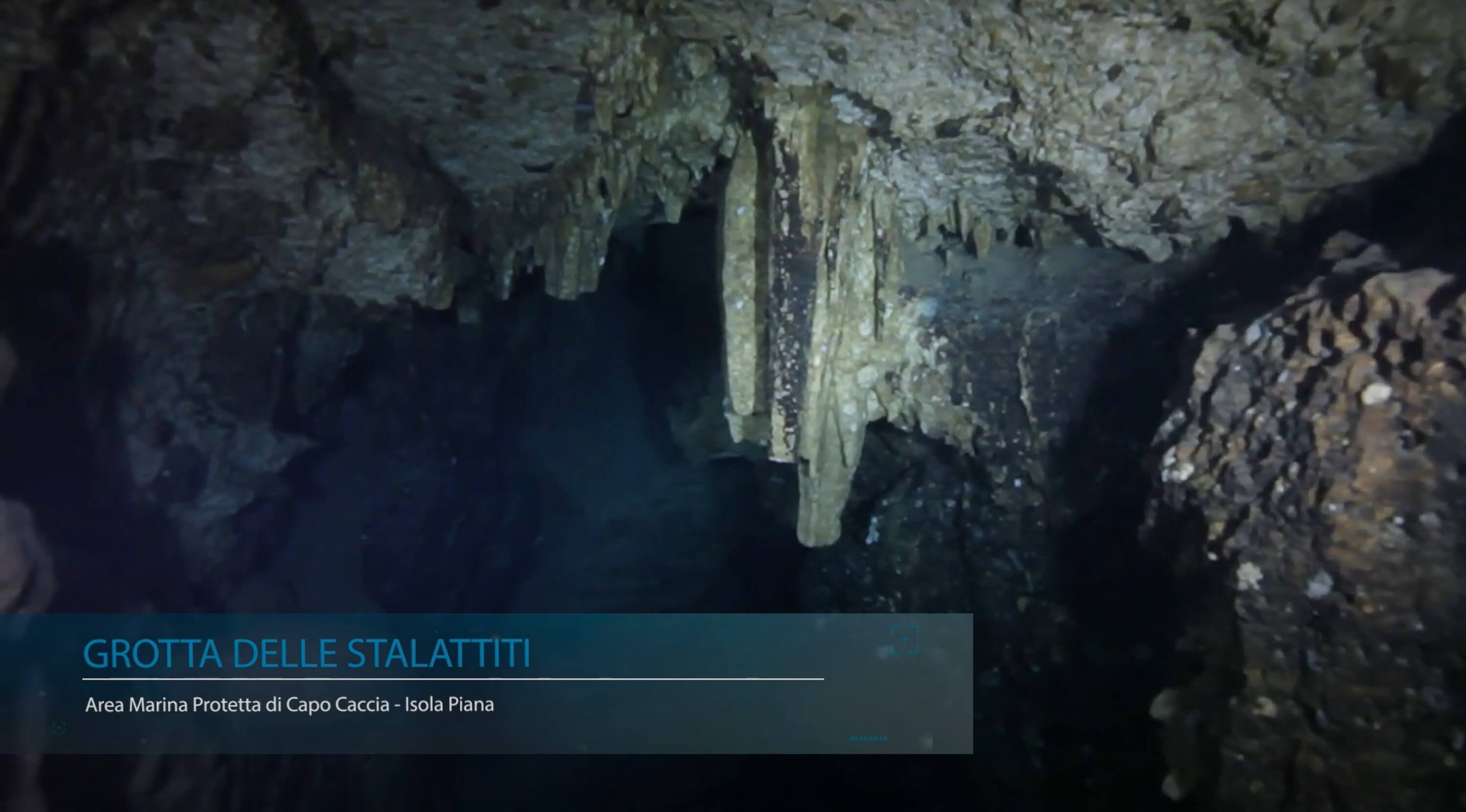
Task: Click the words Isola Piana in subtitle
Action: point(449,704)
